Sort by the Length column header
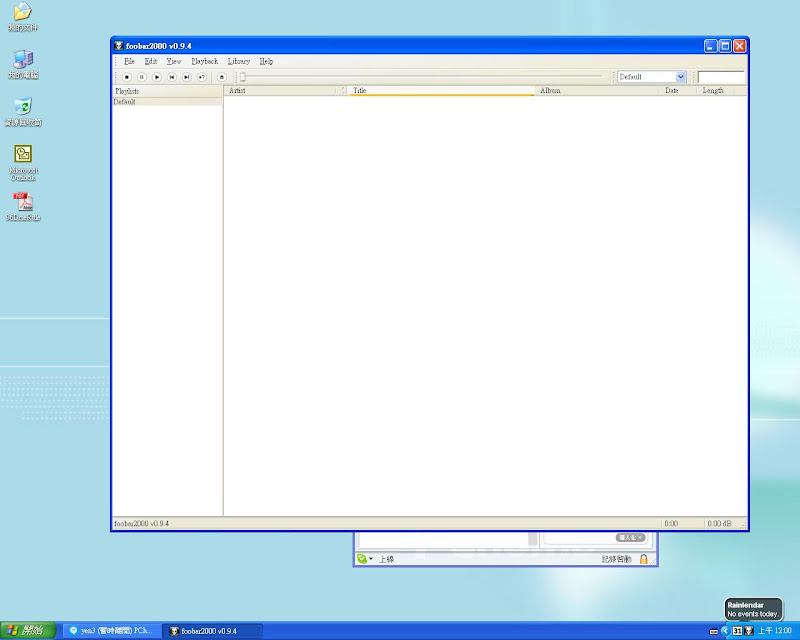 pos(715,90)
